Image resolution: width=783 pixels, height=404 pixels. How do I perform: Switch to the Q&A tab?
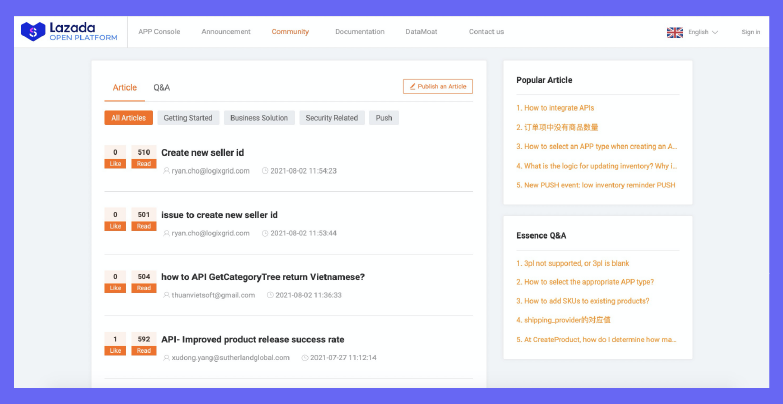point(161,88)
